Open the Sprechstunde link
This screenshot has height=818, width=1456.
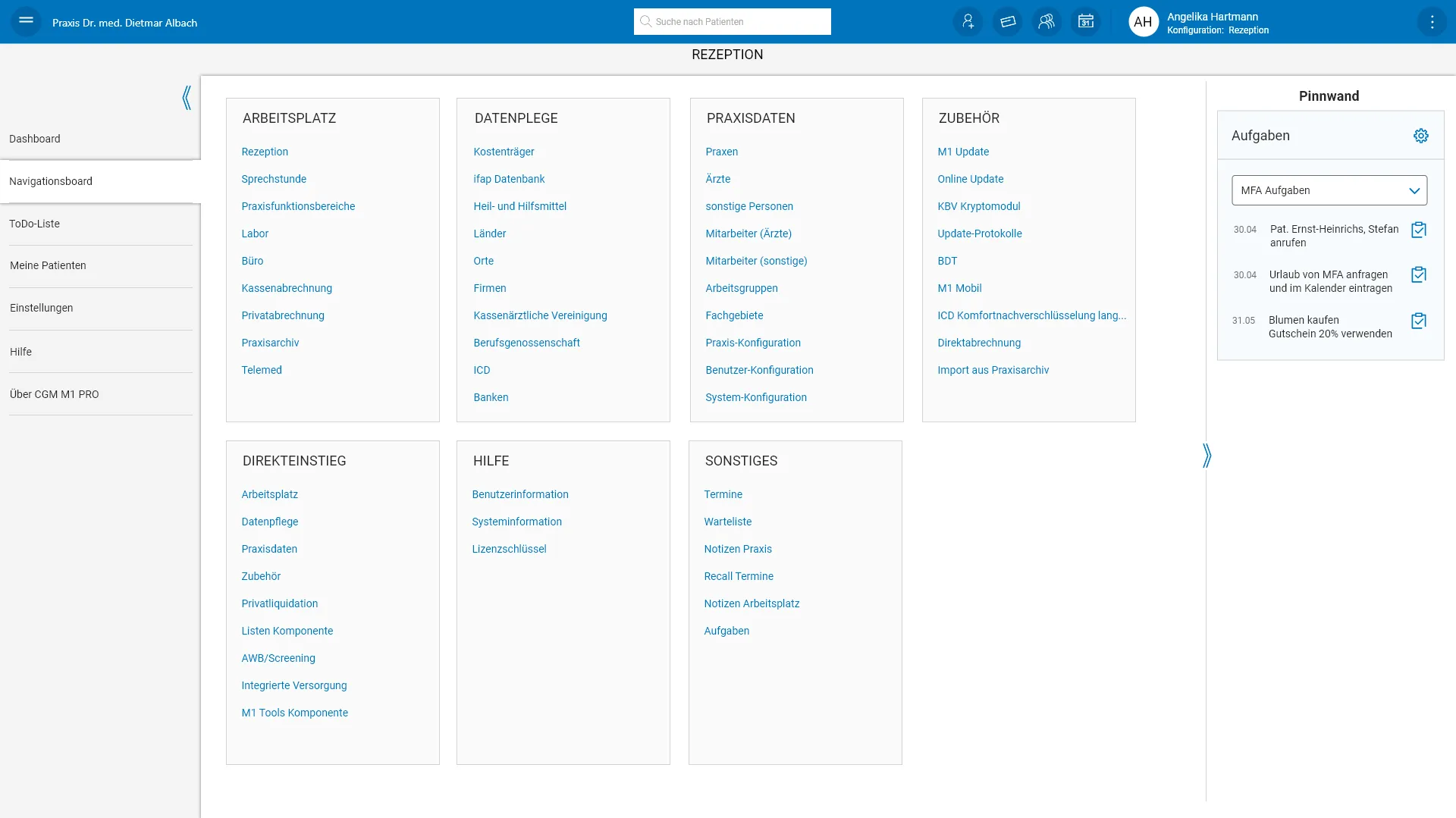coord(274,179)
